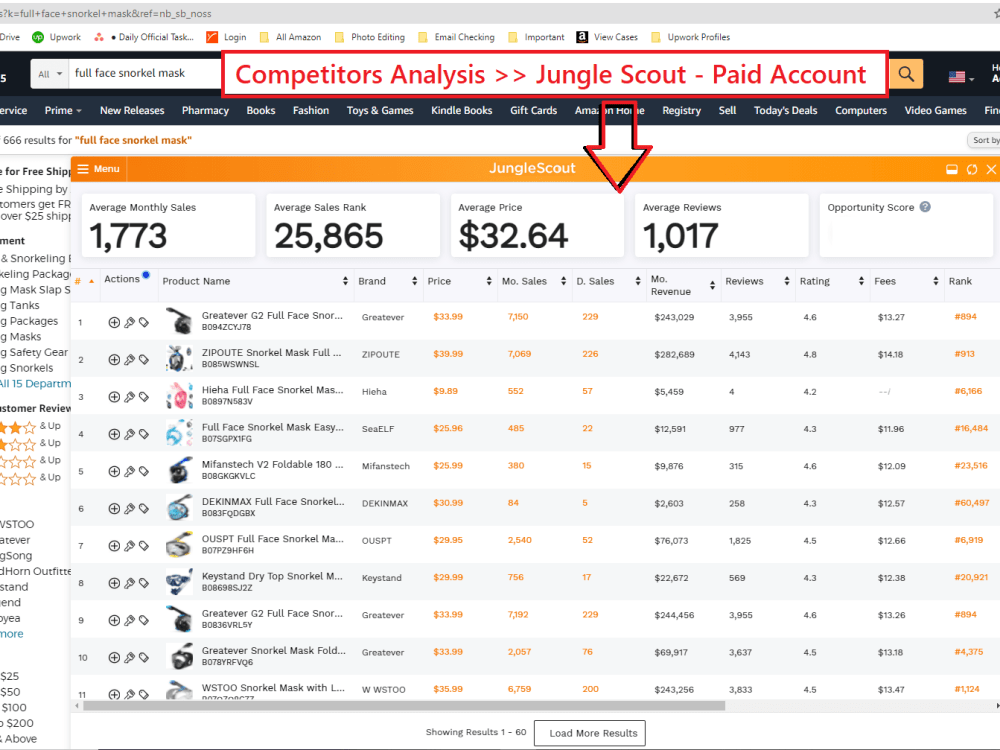Viewport: 1000px width, 750px height.
Task: Click the Login bookmark icon
Action: 212,37
